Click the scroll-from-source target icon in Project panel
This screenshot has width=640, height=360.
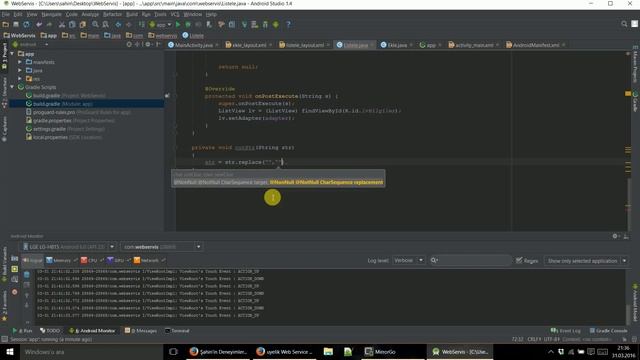click(129, 44)
